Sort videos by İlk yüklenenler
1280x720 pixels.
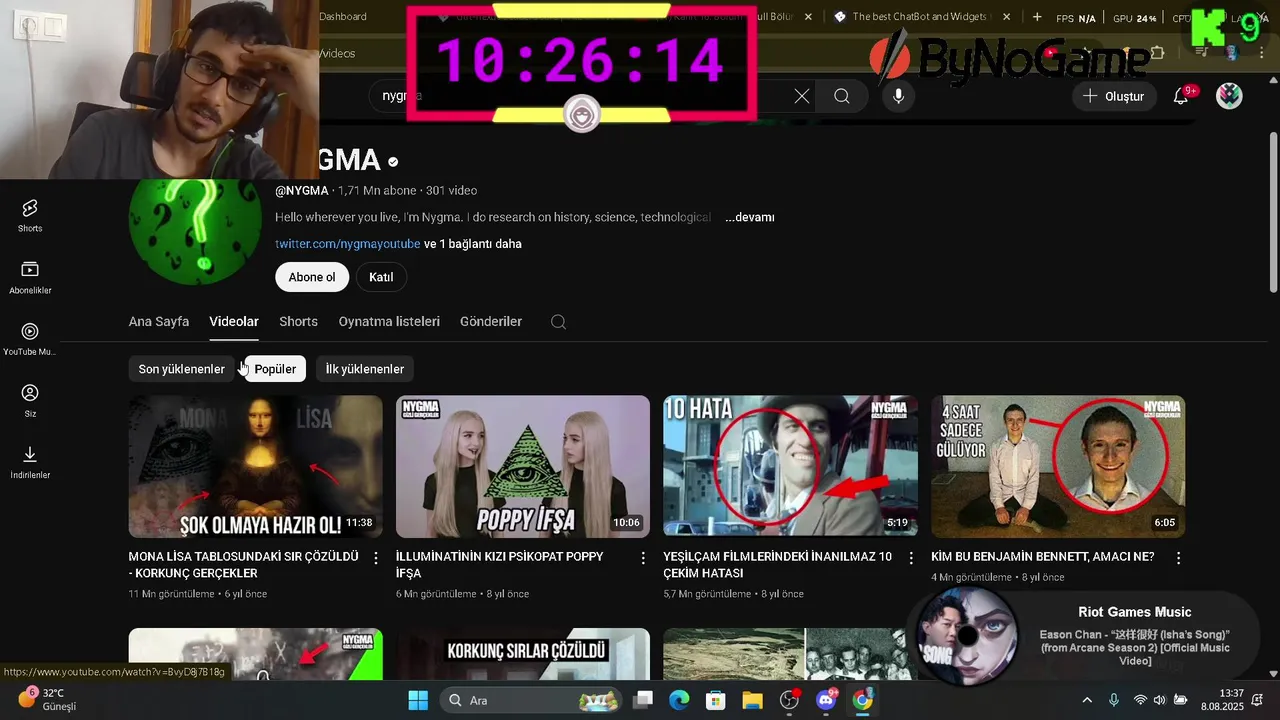click(365, 369)
